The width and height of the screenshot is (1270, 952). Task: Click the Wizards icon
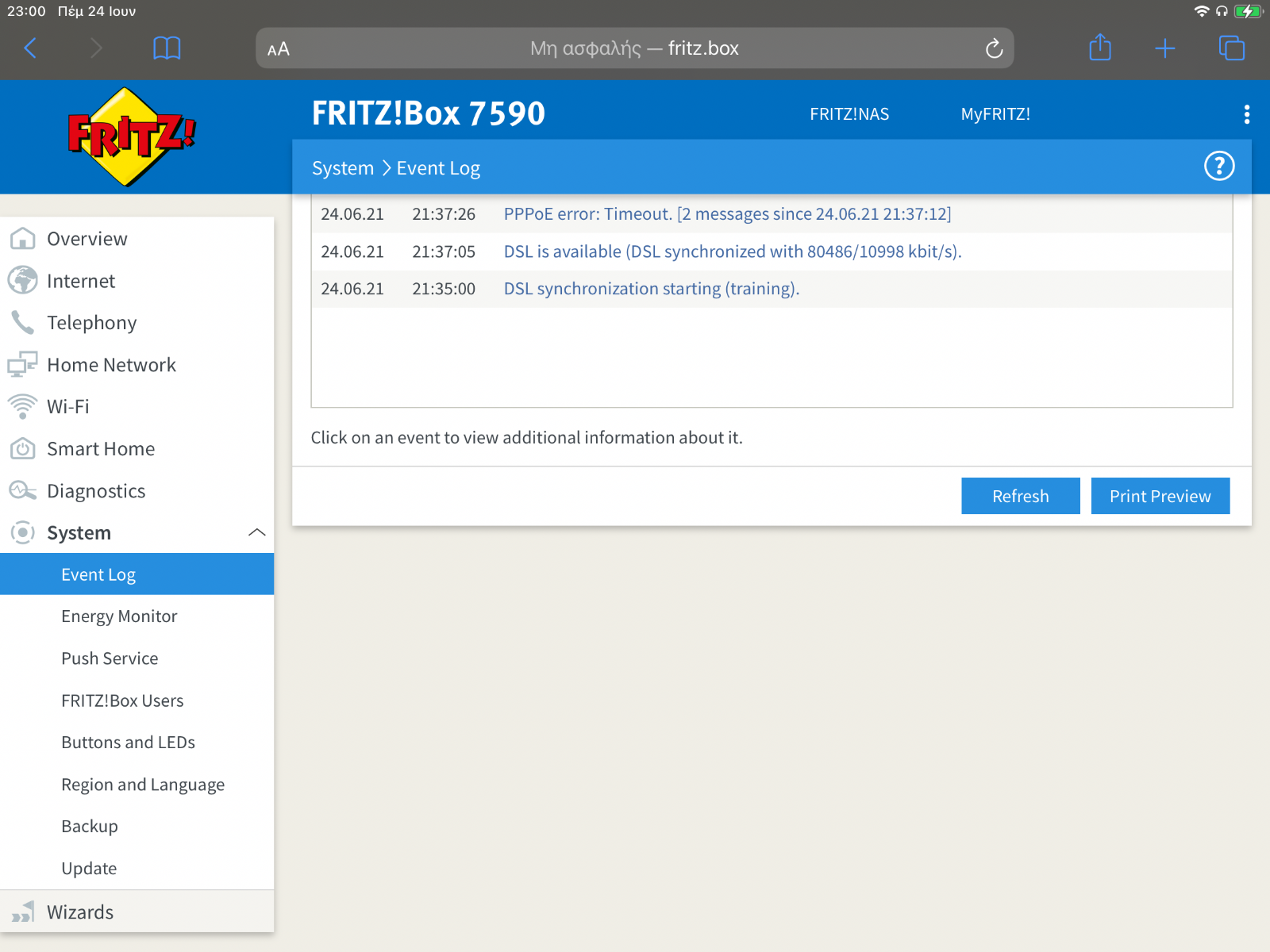point(22,912)
